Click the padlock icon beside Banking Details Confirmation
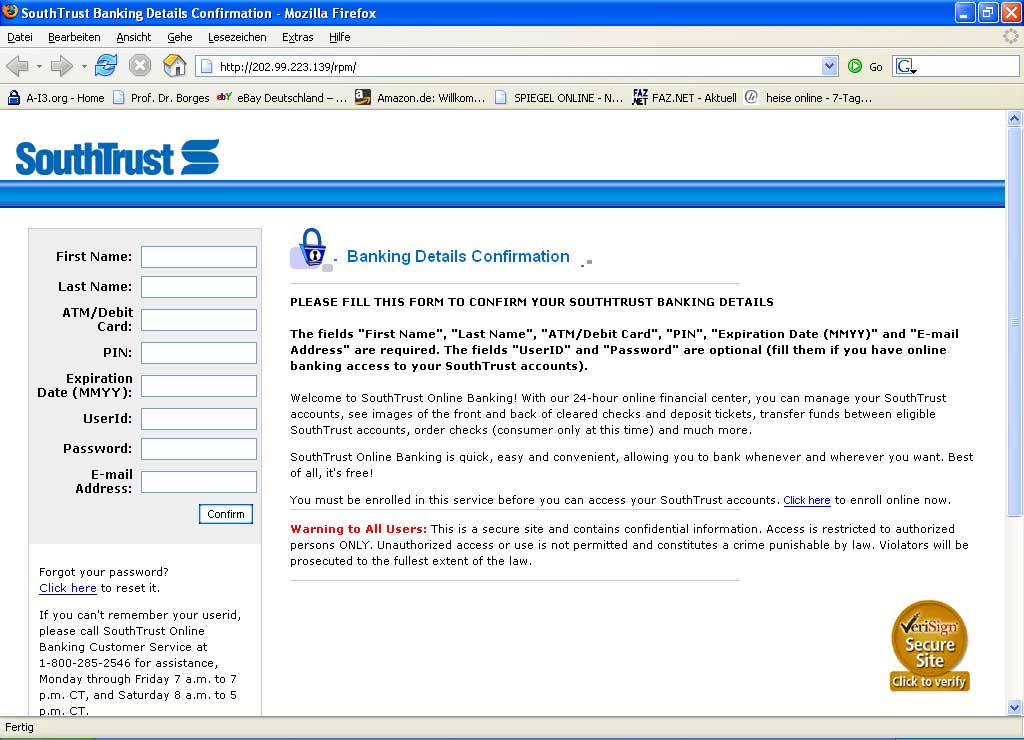 click(312, 249)
